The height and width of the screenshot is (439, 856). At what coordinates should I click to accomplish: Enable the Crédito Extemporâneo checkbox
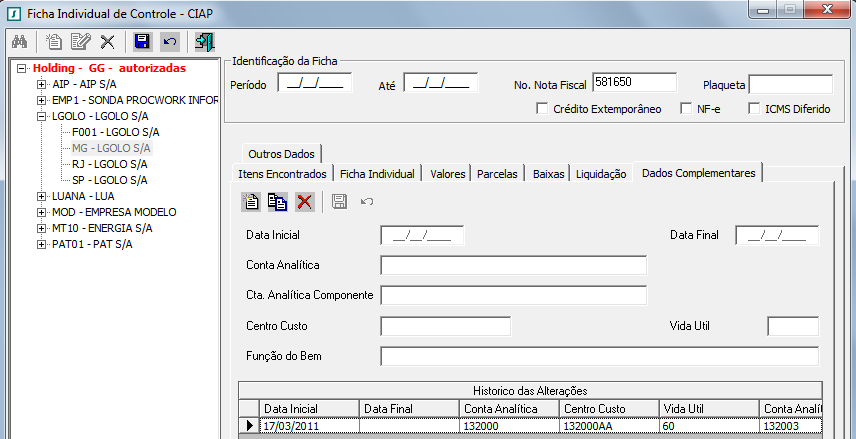(542, 109)
